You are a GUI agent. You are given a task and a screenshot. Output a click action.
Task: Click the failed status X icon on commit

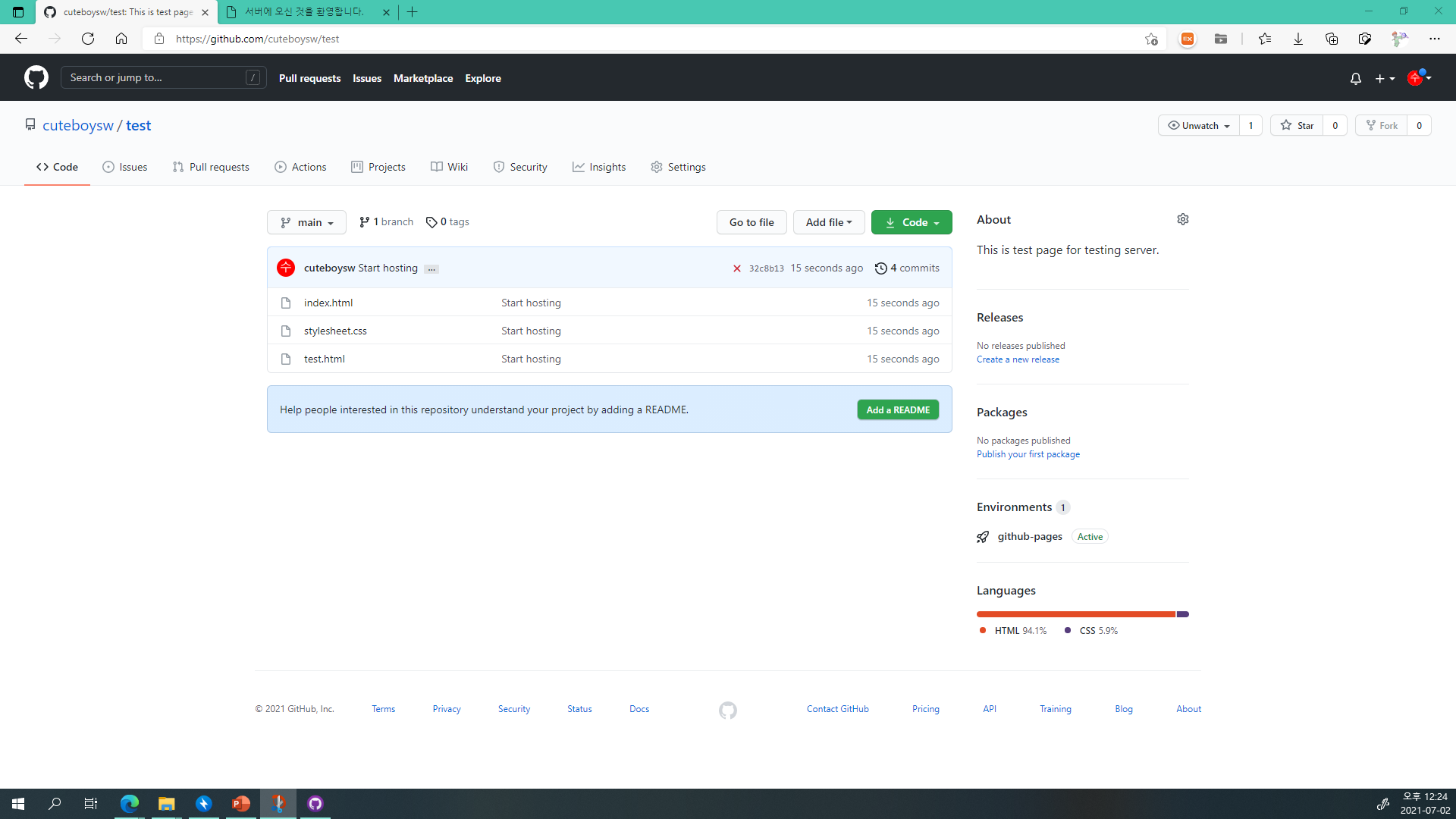point(736,268)
